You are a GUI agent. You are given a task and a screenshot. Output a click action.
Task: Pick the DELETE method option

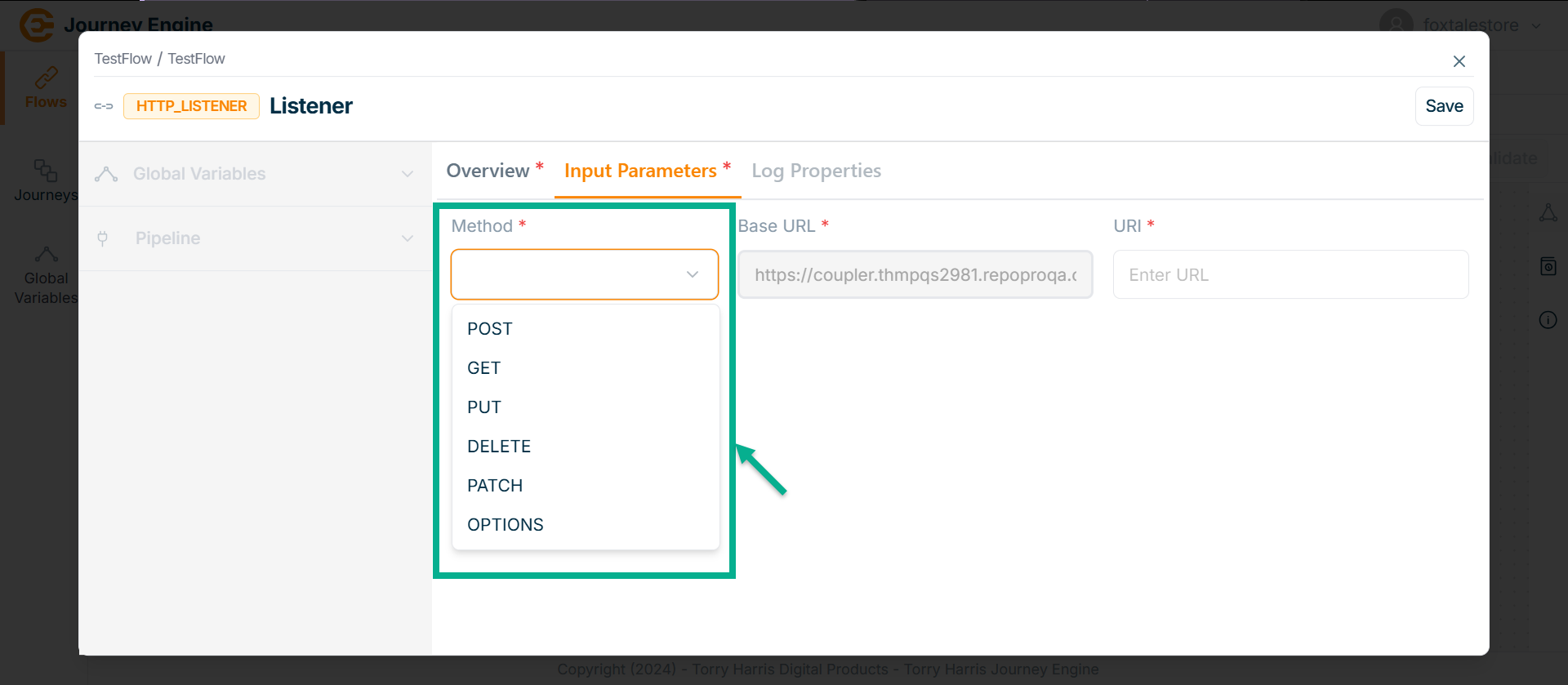499,447
